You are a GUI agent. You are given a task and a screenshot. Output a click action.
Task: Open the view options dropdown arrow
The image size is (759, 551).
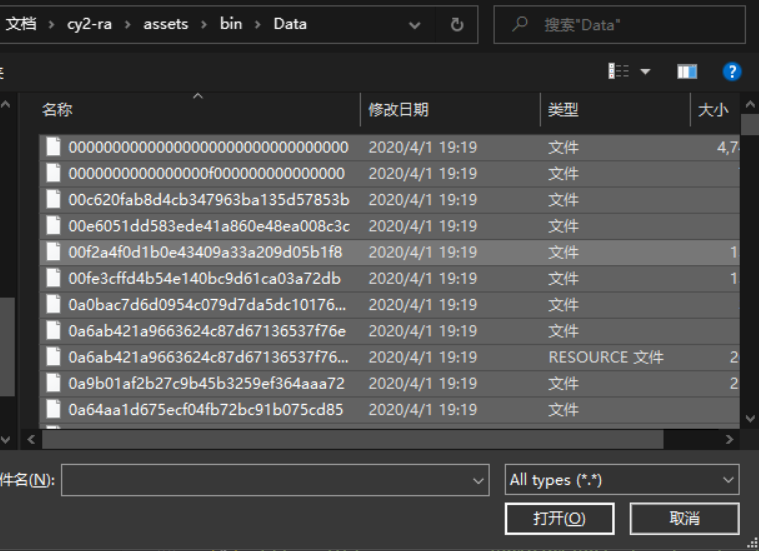tap(645, 71)
